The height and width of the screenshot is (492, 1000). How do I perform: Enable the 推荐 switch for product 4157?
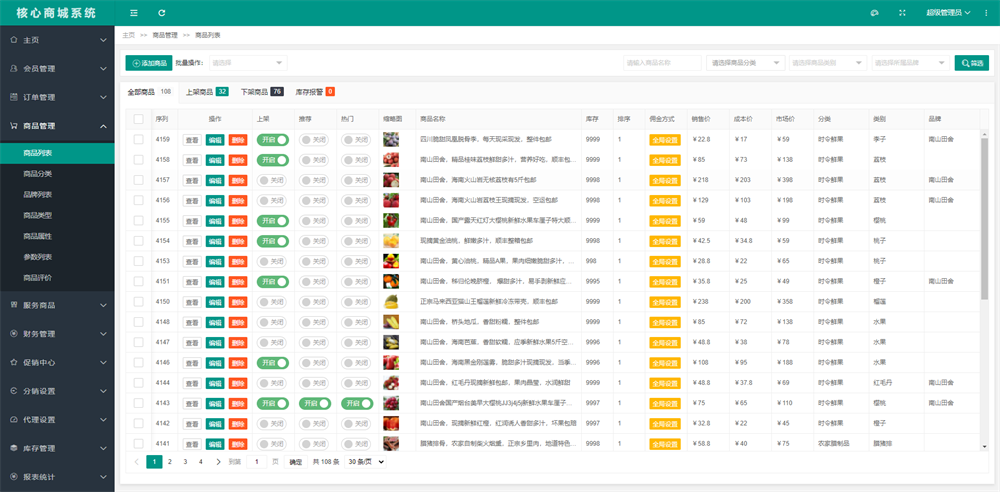(313, 180)
